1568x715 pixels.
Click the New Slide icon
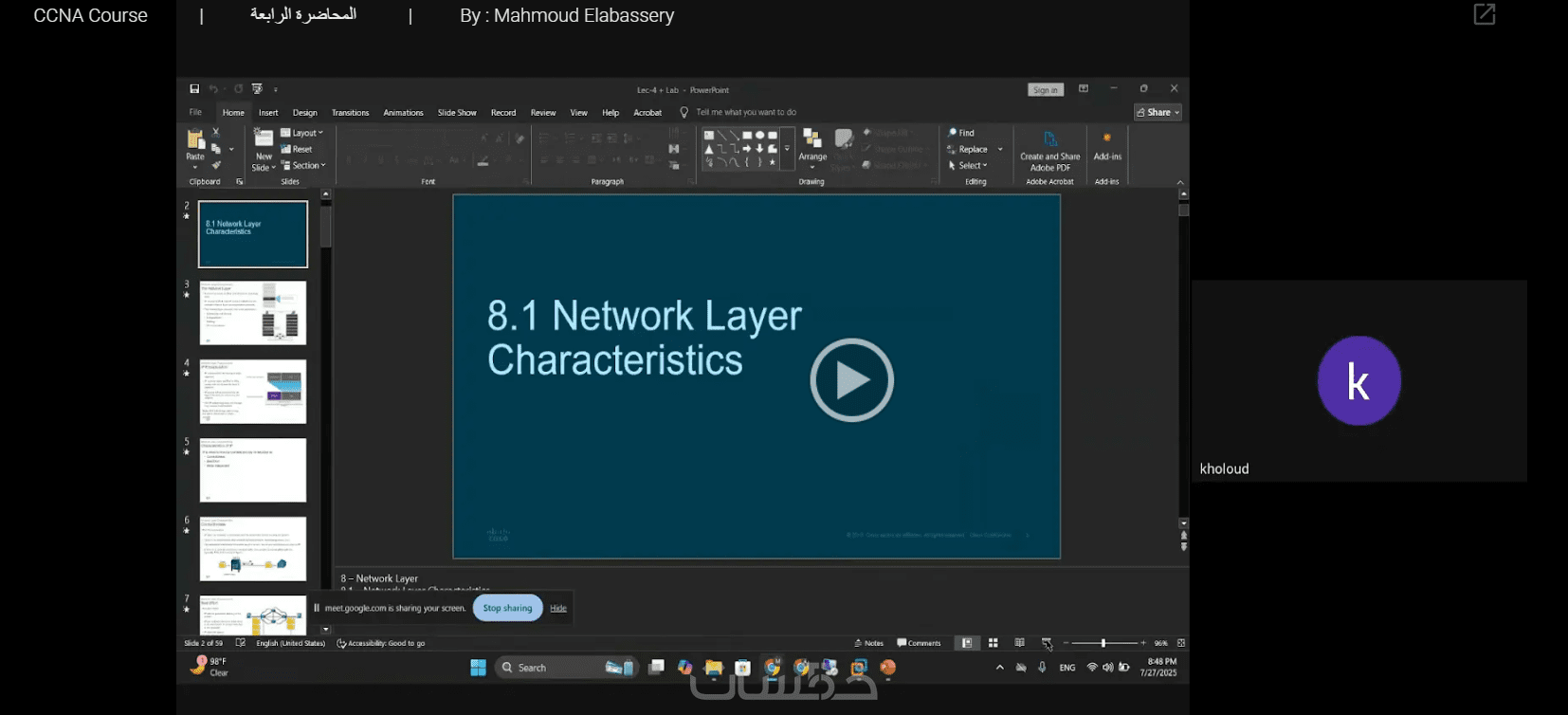pyautogui.click(x=264, y=140)
